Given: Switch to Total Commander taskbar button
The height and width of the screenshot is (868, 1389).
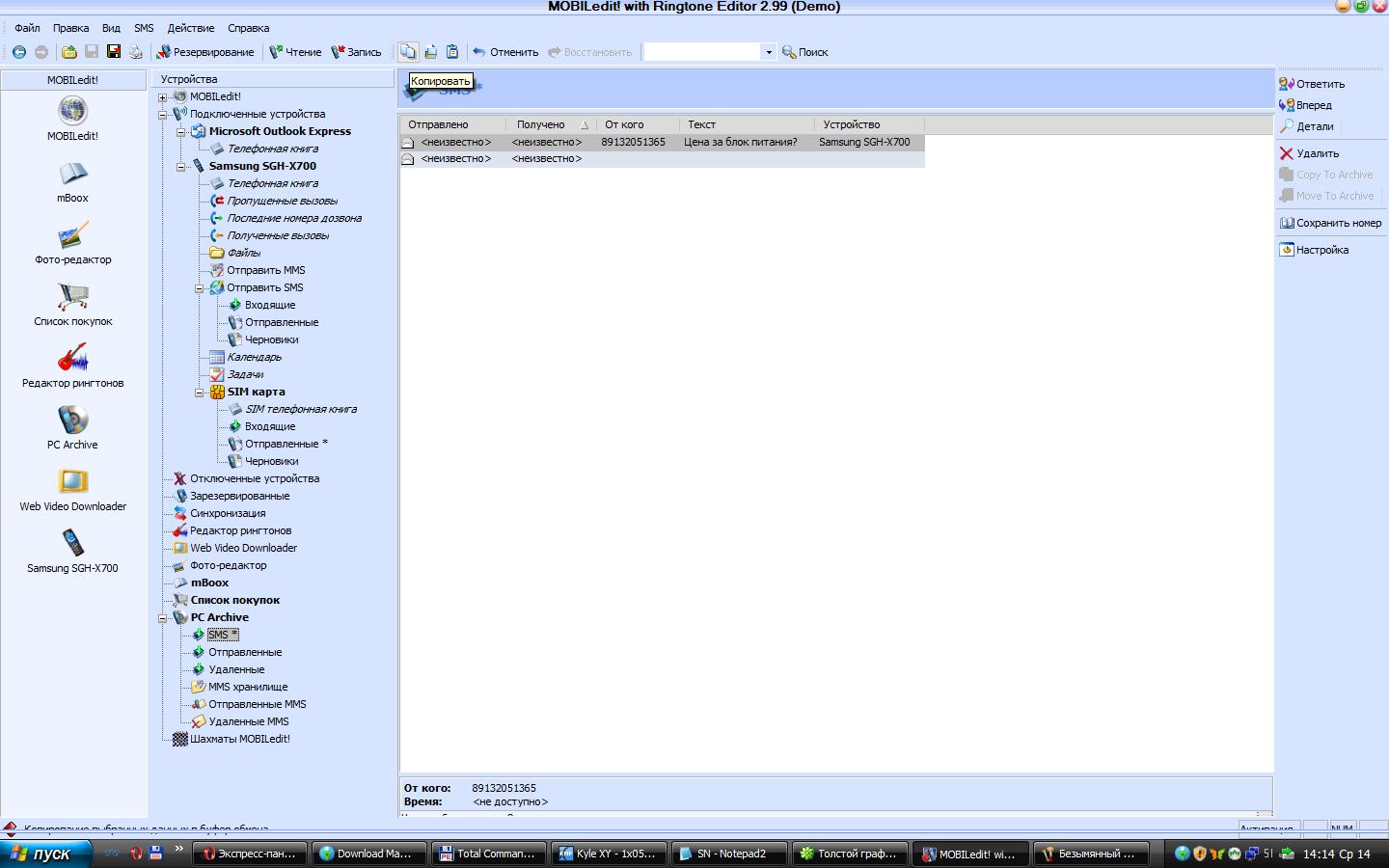Looking at the screenshot, I should 488,854.
